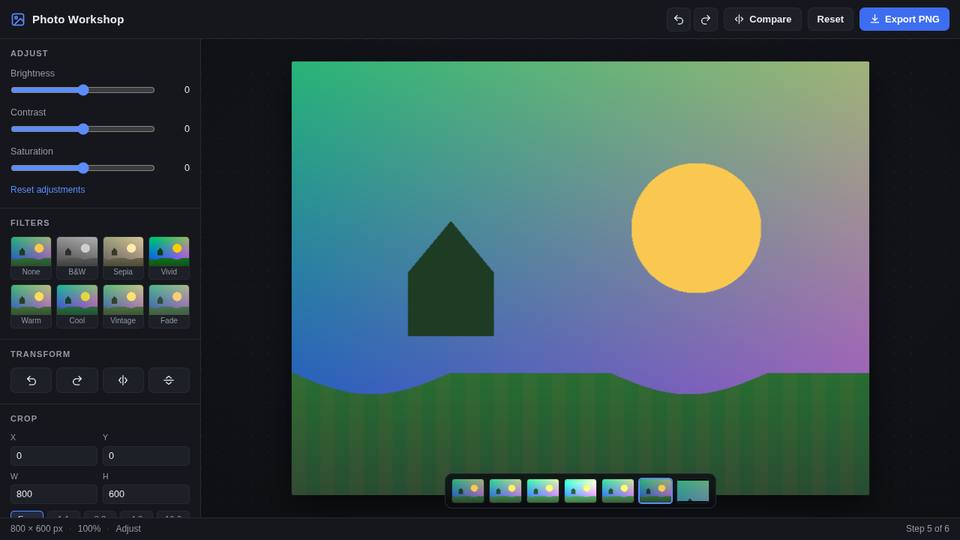Toggle the Compare view

(x=762, y=20)
